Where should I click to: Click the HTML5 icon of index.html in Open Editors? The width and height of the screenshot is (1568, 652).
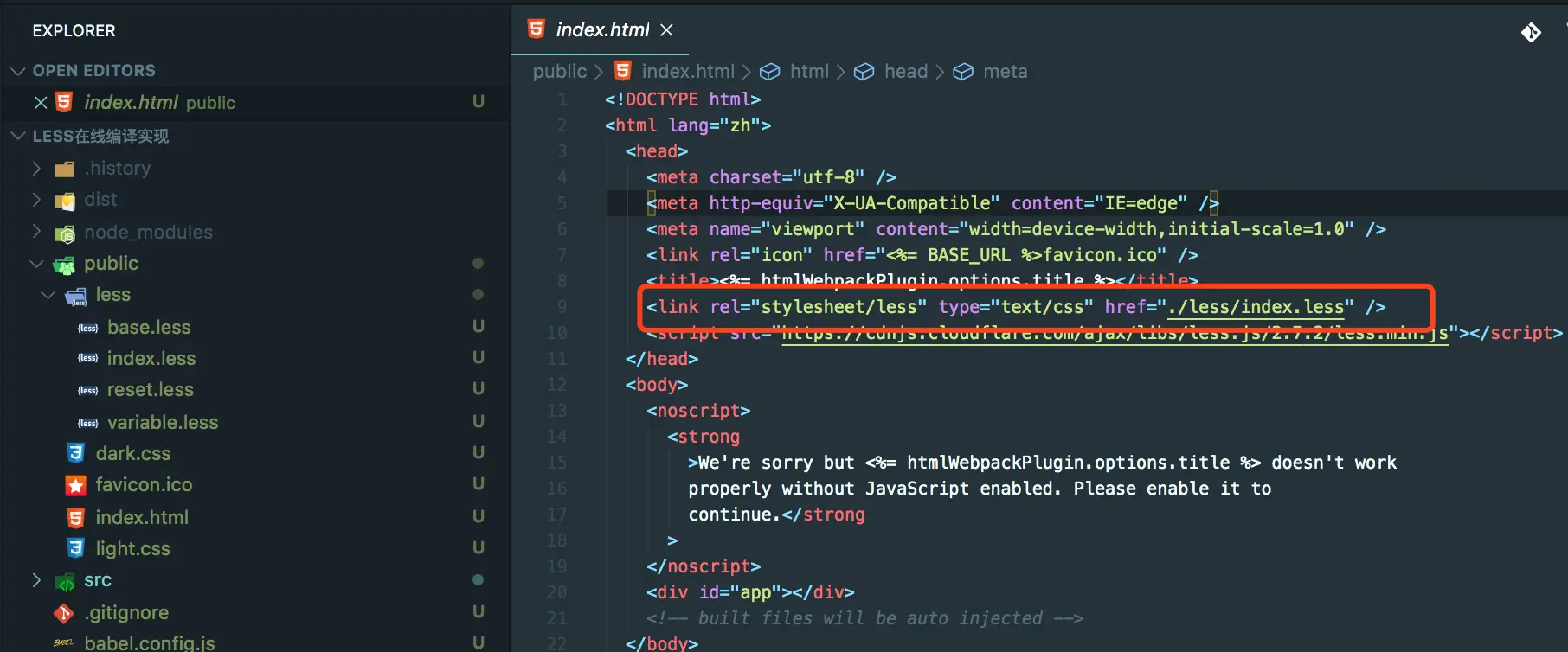64,102
